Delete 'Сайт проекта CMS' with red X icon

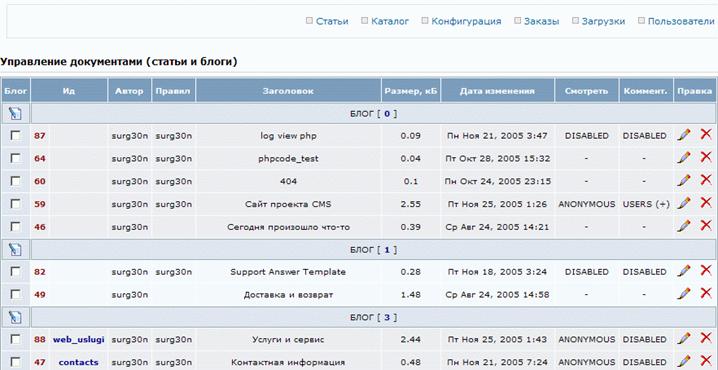(x=706, y=202)
